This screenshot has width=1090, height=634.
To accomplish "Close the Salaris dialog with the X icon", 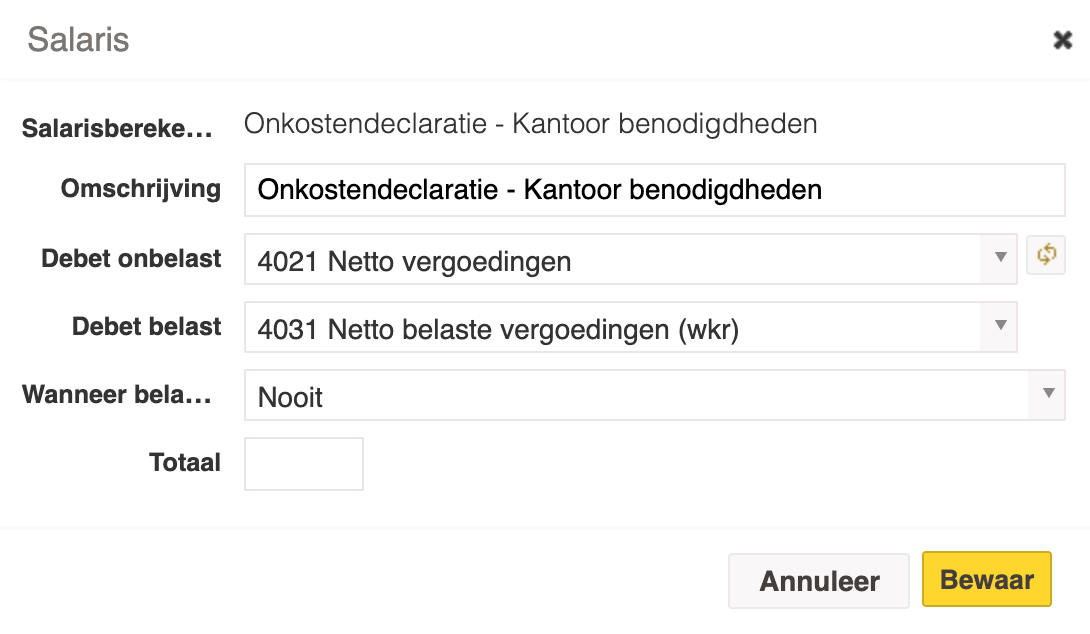I will (1062, 40).
